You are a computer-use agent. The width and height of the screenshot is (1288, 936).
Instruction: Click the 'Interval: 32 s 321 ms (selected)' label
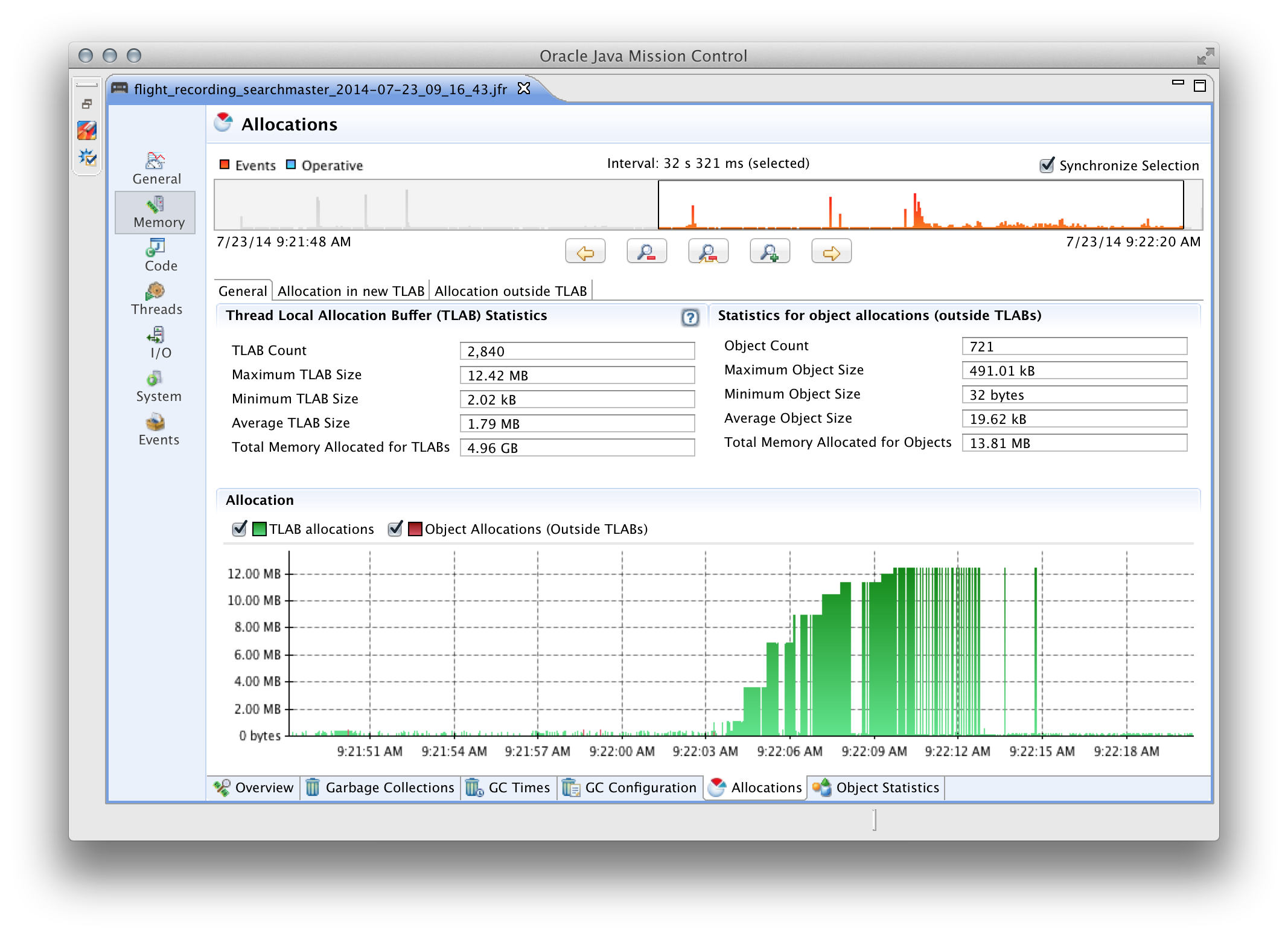(708, 163)
